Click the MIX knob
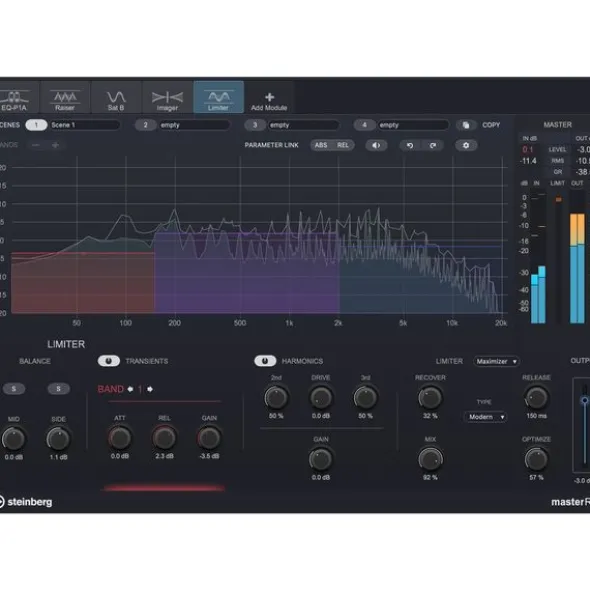 (430, 459)
